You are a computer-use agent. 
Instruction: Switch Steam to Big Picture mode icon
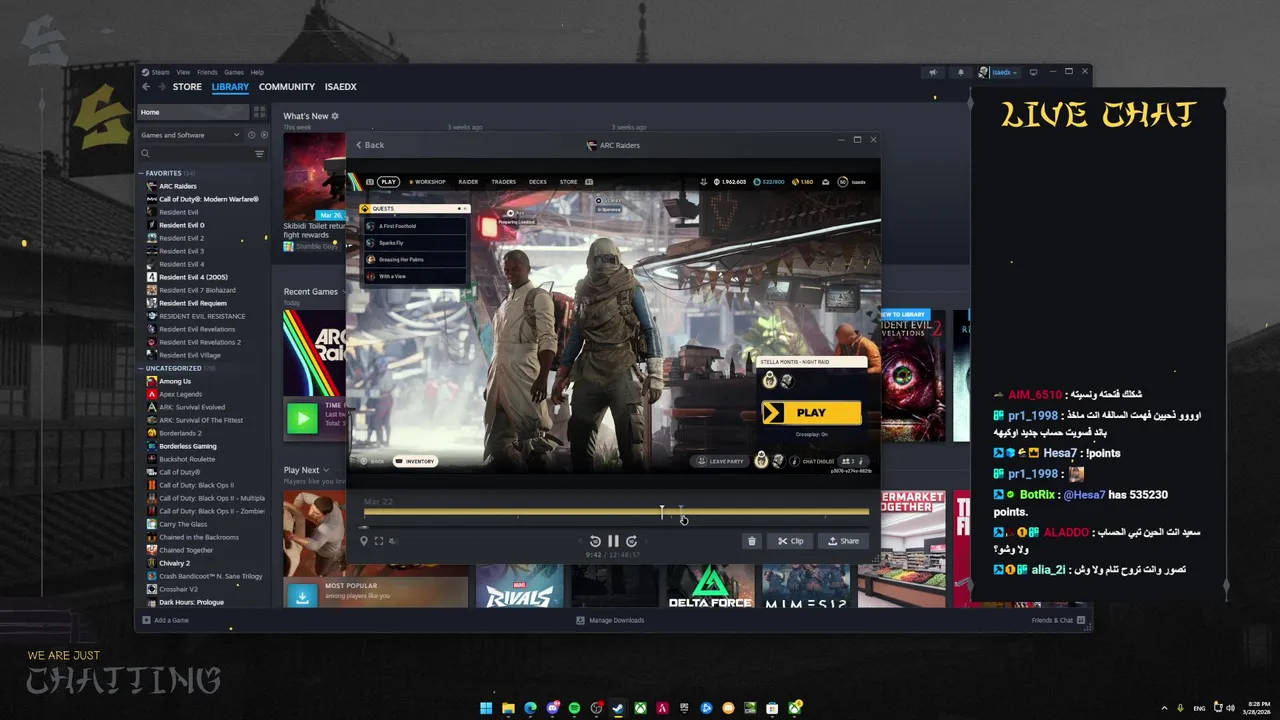point(1033,72)
